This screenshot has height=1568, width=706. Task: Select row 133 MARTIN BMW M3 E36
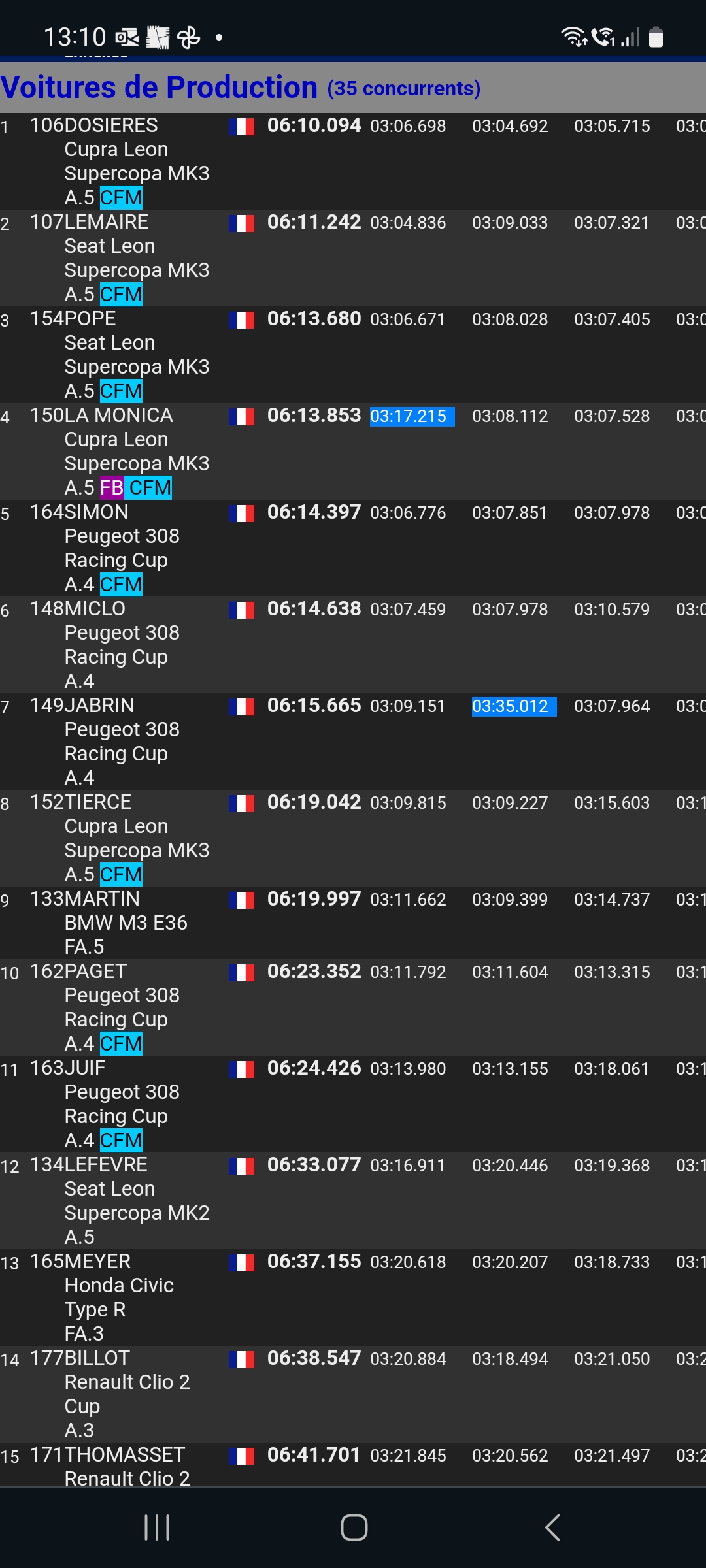coord(353,923)
